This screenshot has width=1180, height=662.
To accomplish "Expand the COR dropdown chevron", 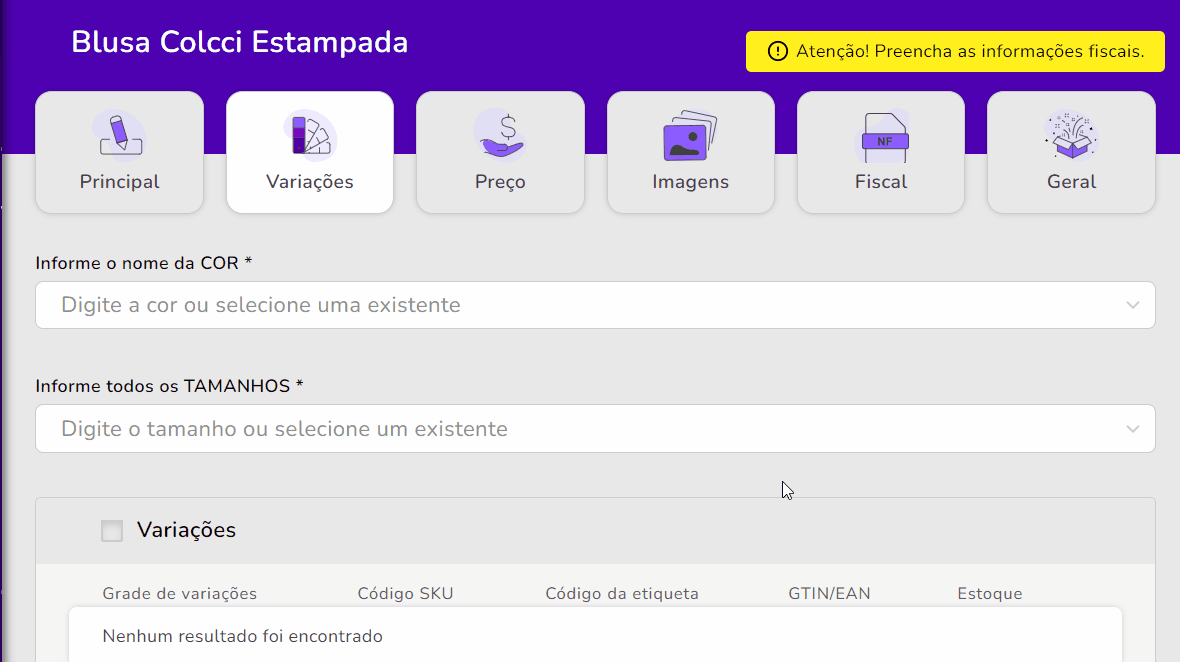I will (x=1133, y=305).
